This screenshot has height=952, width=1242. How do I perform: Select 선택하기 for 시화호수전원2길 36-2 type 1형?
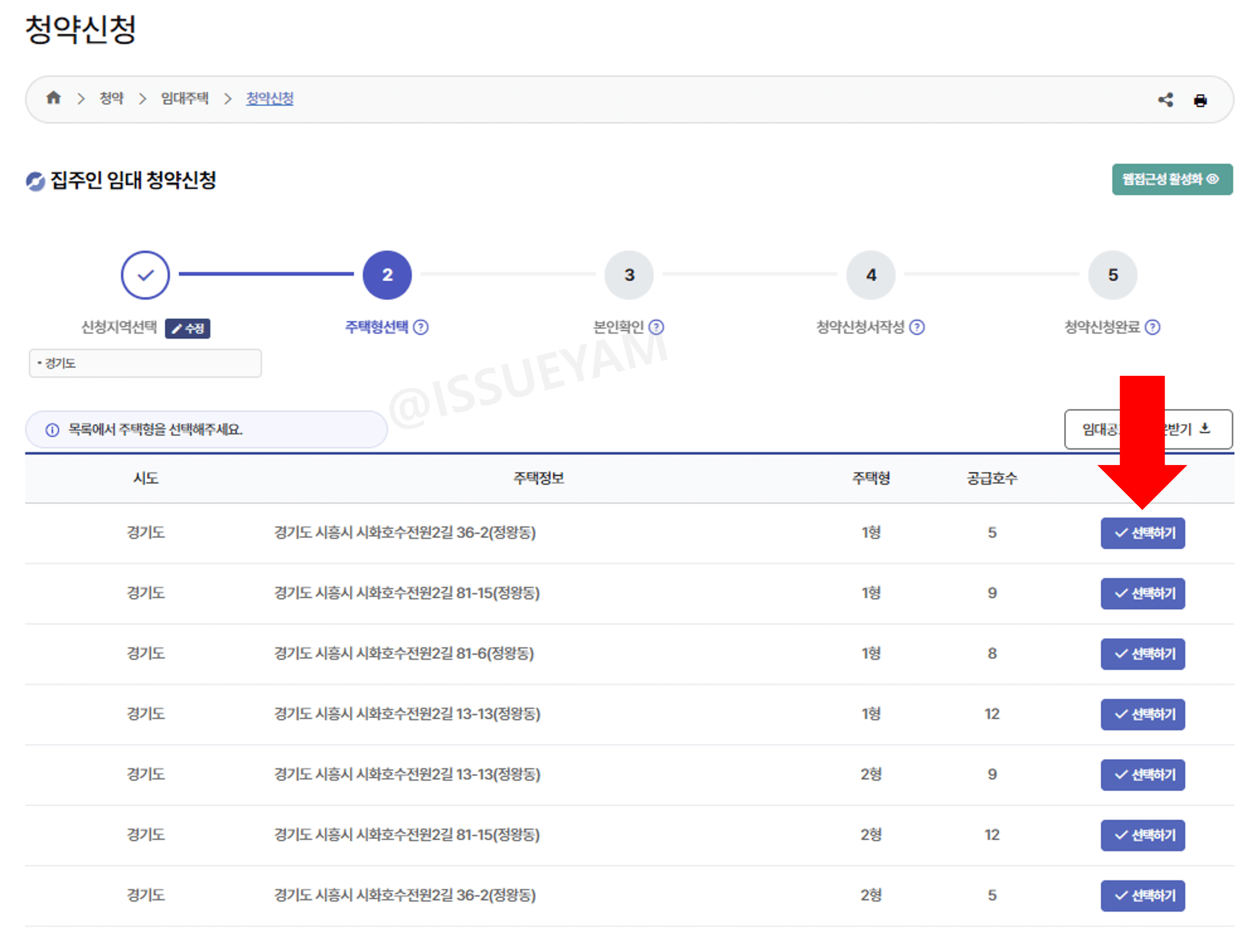pyautogui.click(x=1143, y=533)
